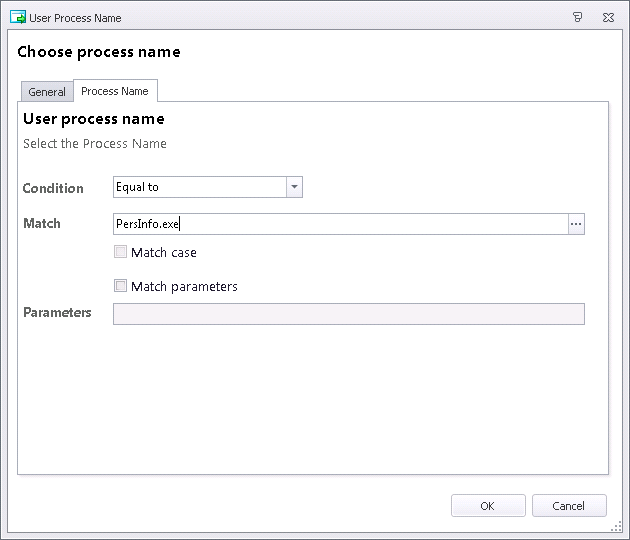Image resolution: width=630 pixels, height=540 pixels.
Task: Click the User Process Name window icon
Action: click(18, 18)
